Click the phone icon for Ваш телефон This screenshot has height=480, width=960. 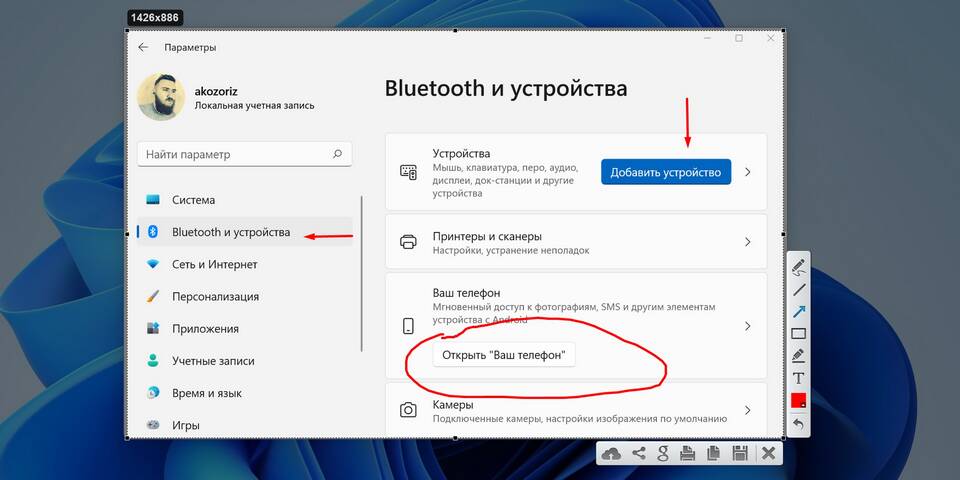click(x=408, y=326)
